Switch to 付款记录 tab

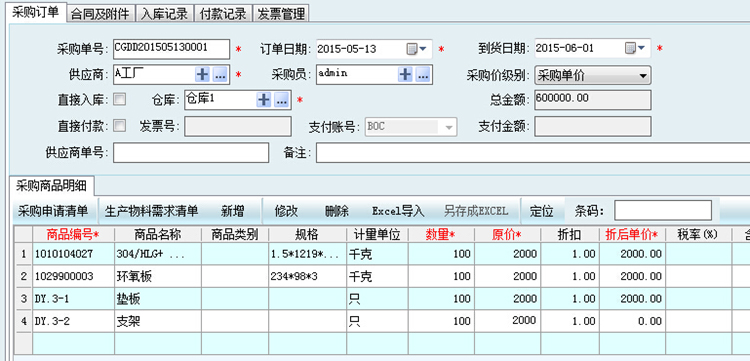point(223,14)
